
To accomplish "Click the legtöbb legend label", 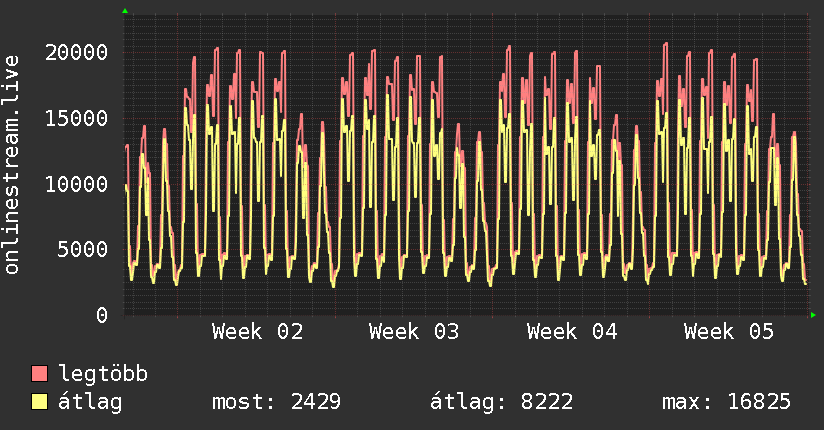I will 103,374.
